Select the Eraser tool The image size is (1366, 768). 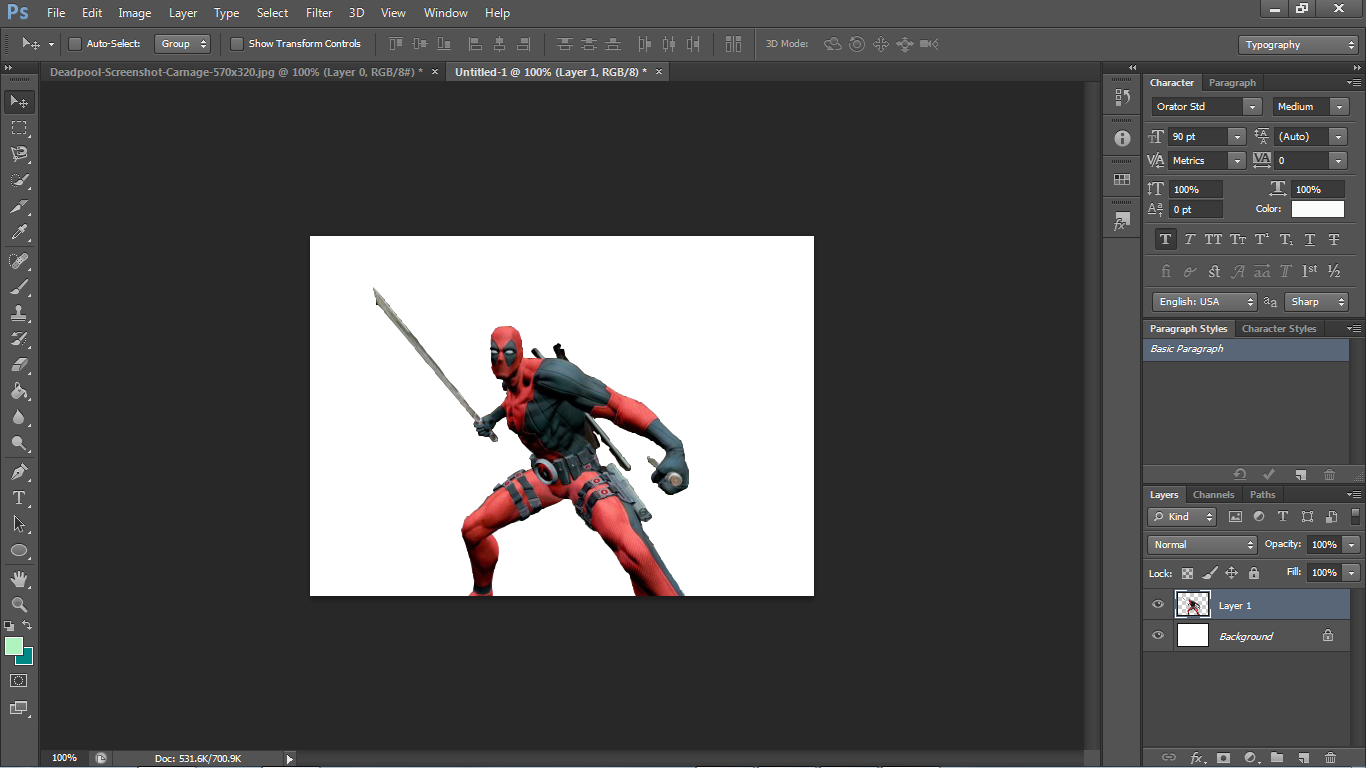pyautogui.click(x=19, y=365)
